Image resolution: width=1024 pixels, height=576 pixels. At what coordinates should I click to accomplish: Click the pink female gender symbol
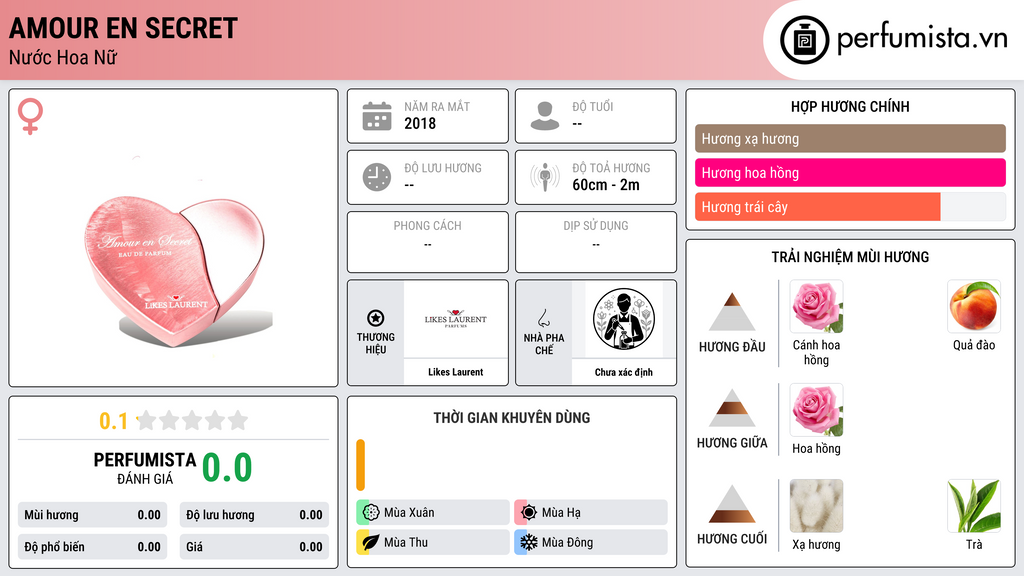(x=30, y=116)
